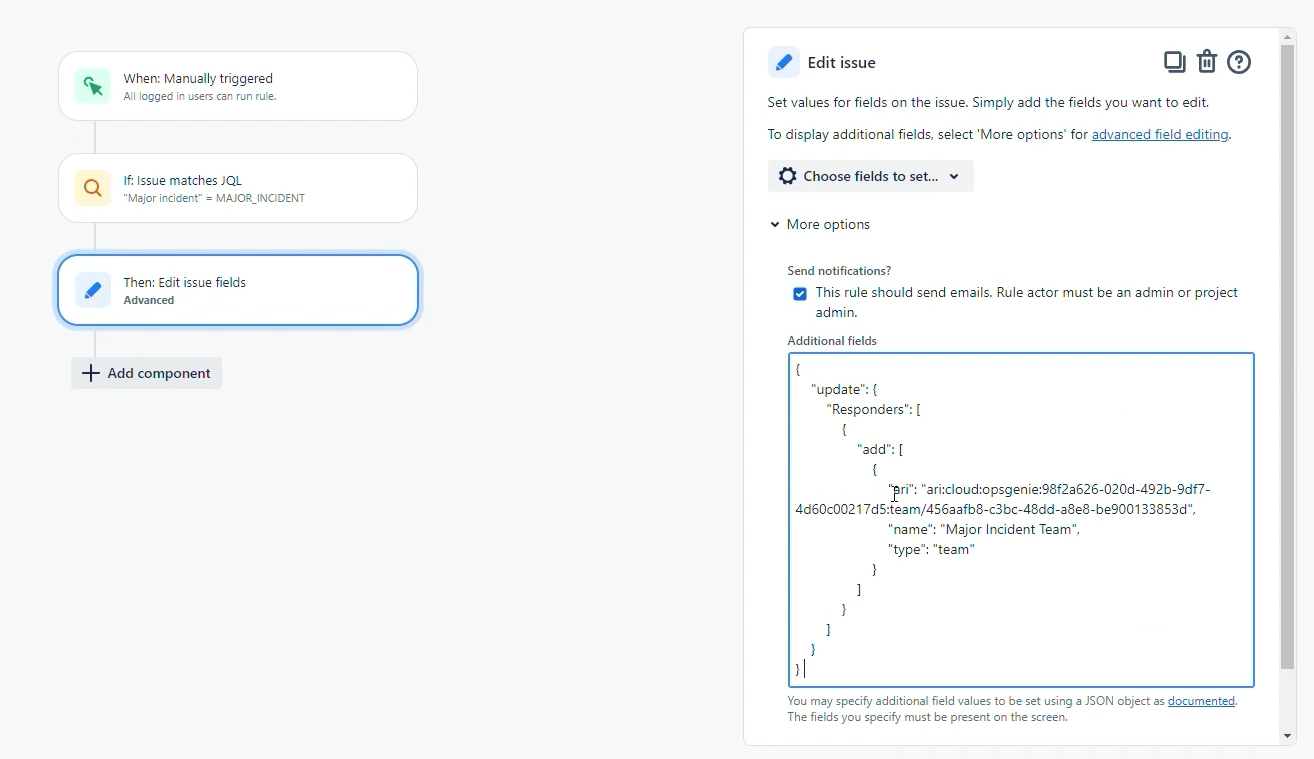Select the manual trigger hand icon

(92, 86)
